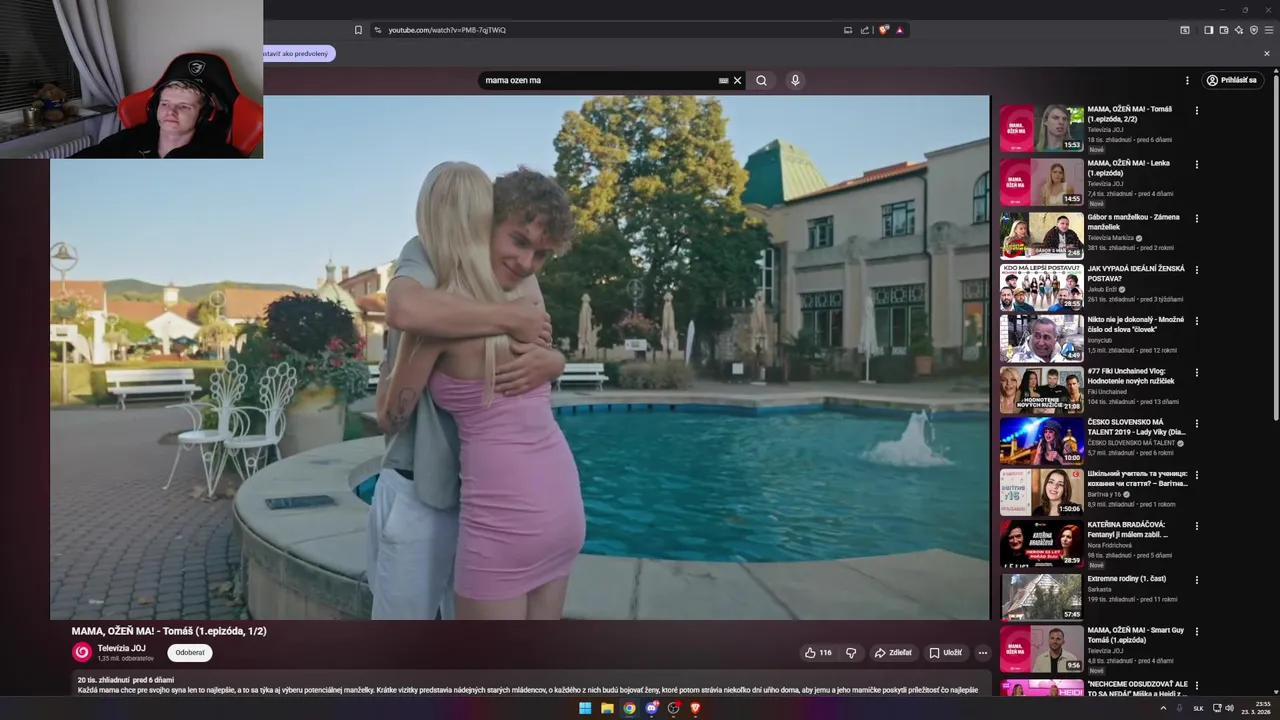Open the menu for Nikto nie je dokonalý
1280x720 pixels.
[1196, 321]
